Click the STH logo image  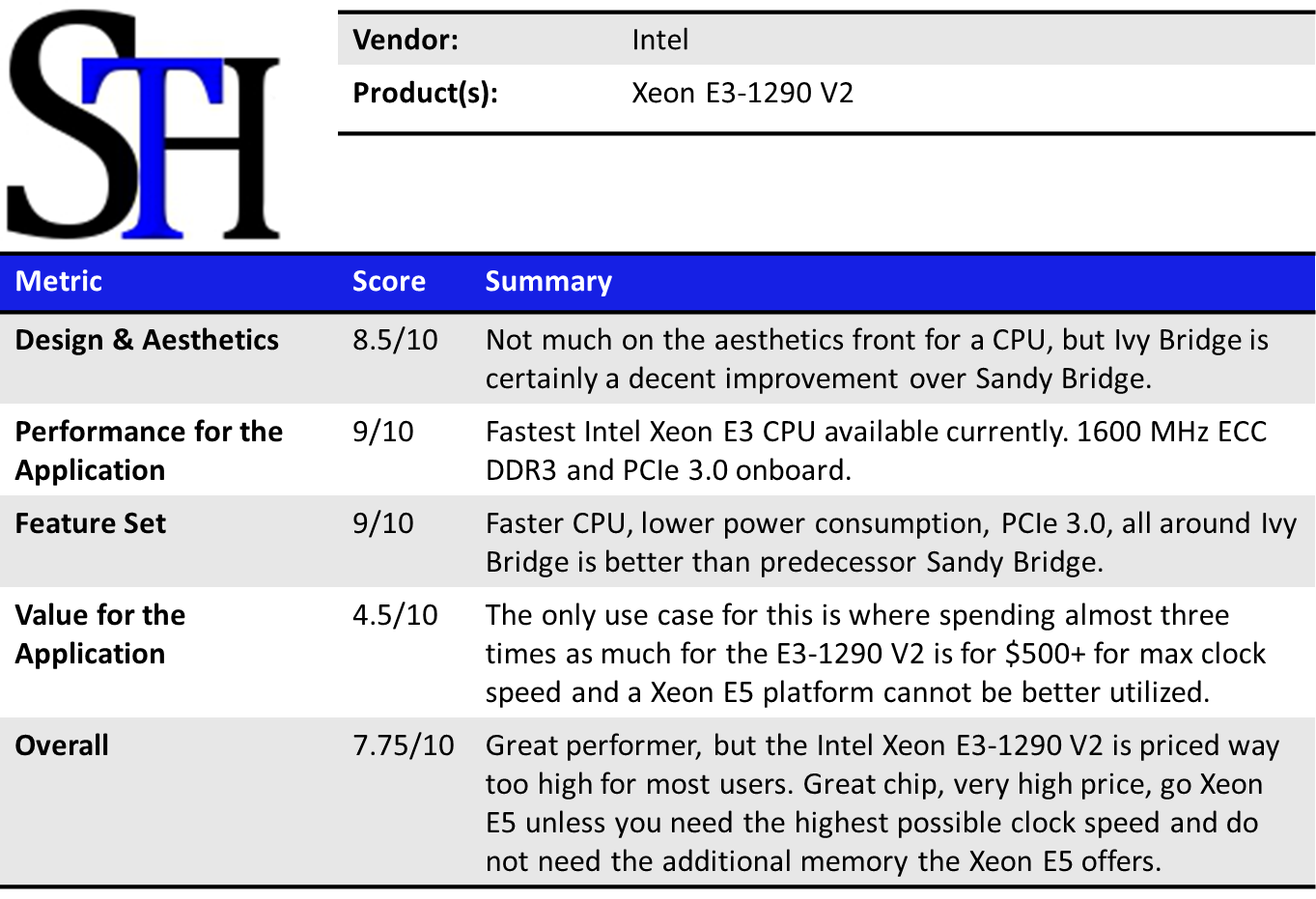(x=145, y=126)
